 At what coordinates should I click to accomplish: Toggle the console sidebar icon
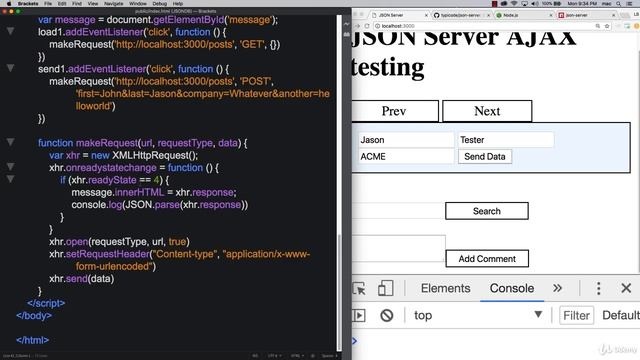[359, 316]
